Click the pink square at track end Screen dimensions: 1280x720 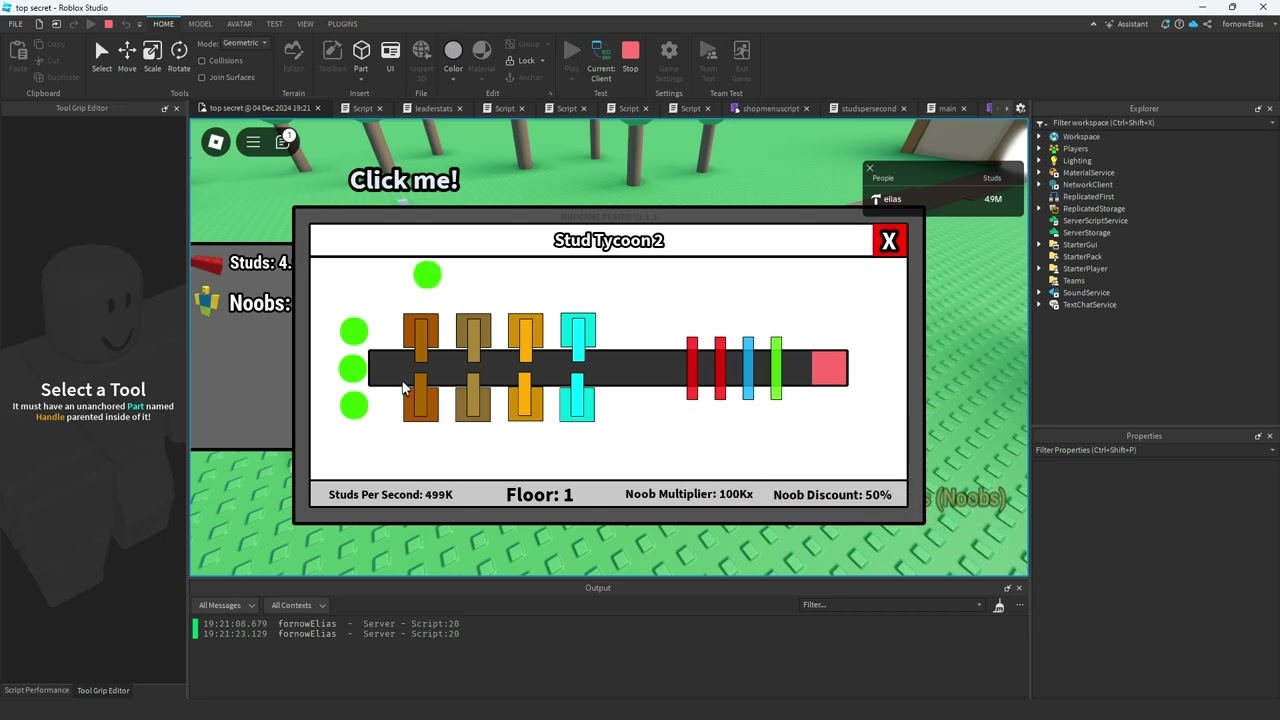coord(829,368)
